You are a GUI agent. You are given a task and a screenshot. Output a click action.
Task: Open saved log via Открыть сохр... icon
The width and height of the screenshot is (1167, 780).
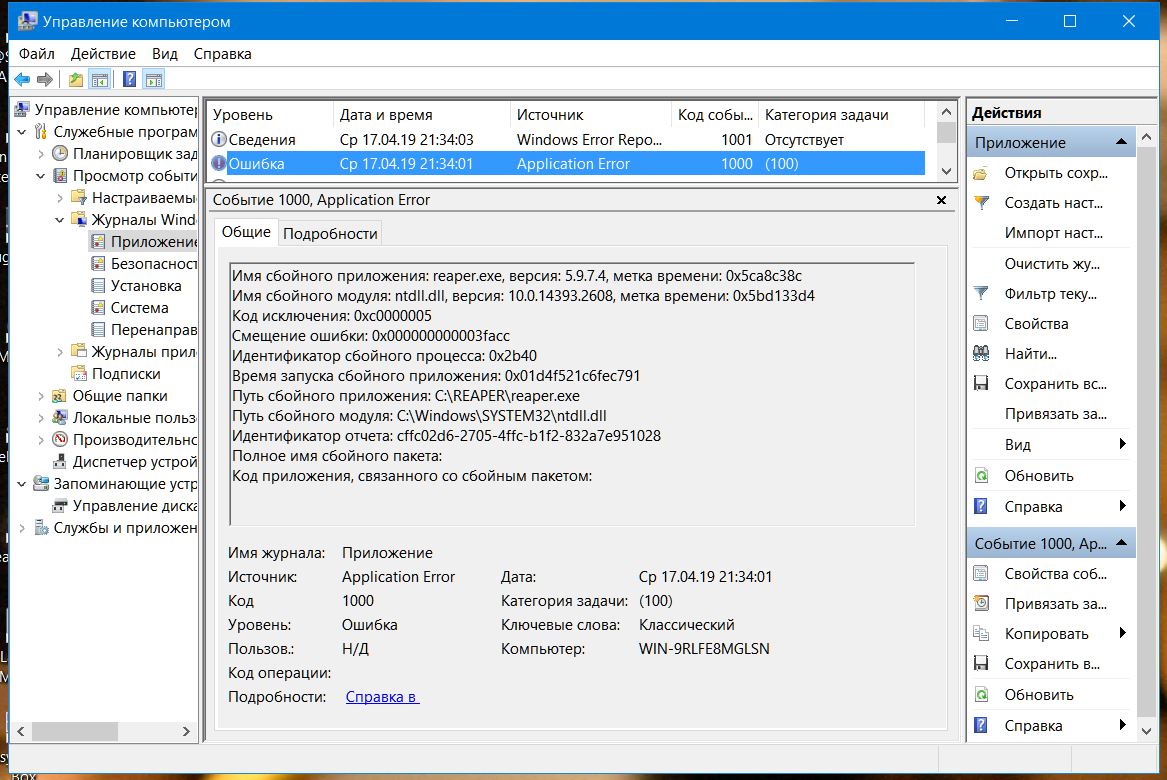pos(981,173)
